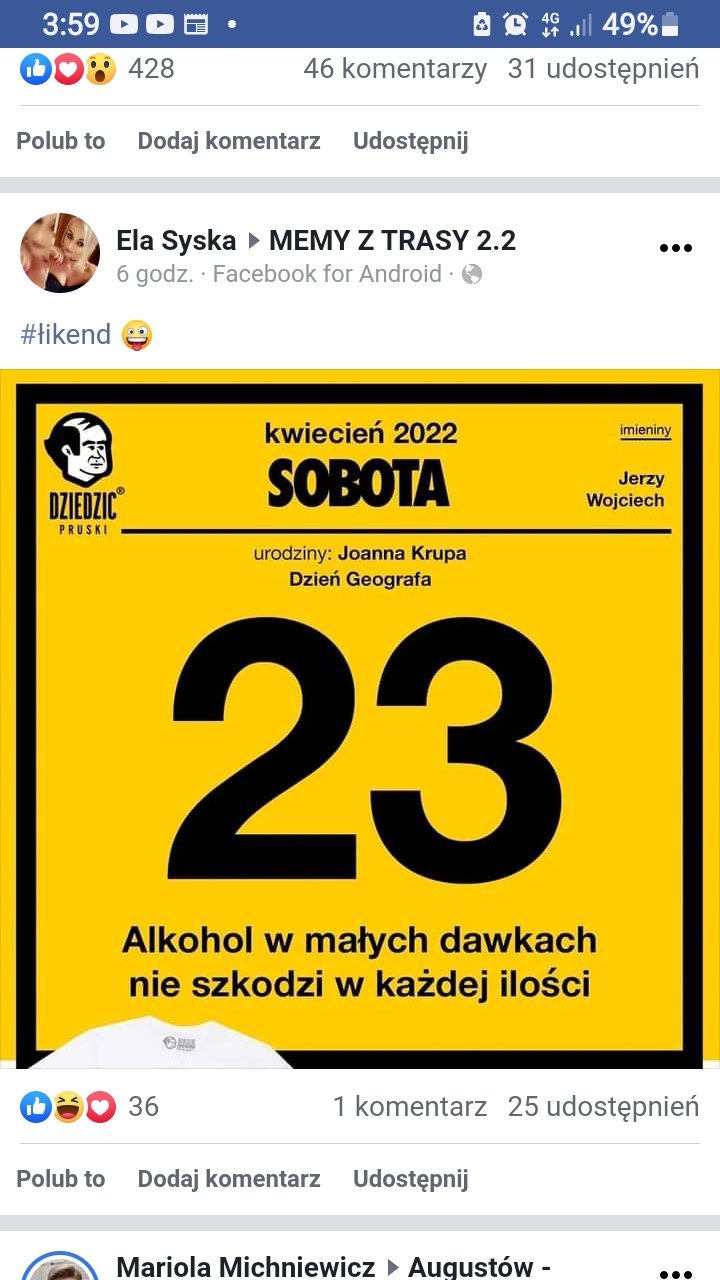Tap the #łikend hashtag

click(65, 335)
